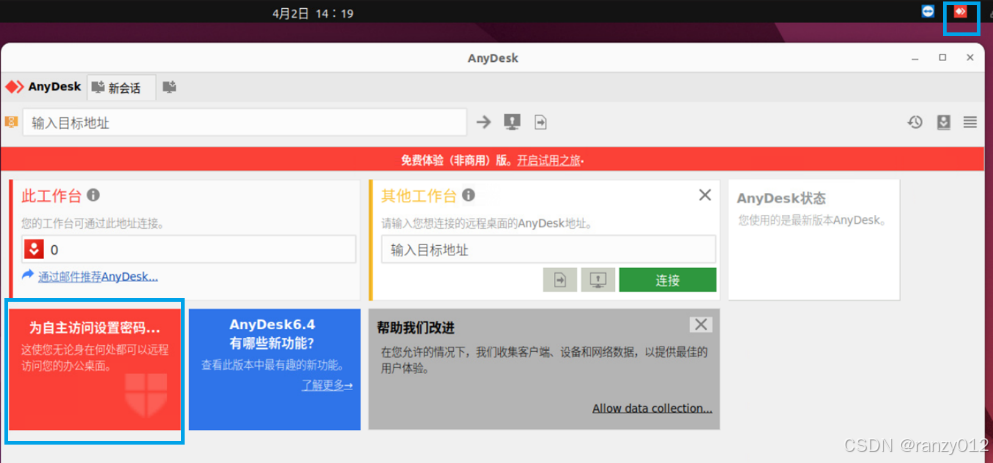The image size is (993, 463).
Task: Click the red AnyDesk ID icon
Action: coord(33,250)
